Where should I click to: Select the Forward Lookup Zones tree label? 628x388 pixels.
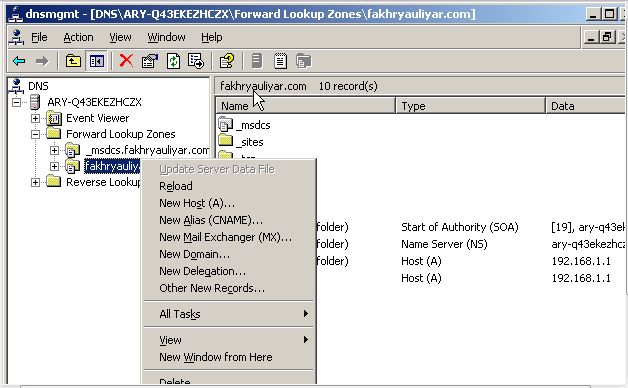pos(121,134)
